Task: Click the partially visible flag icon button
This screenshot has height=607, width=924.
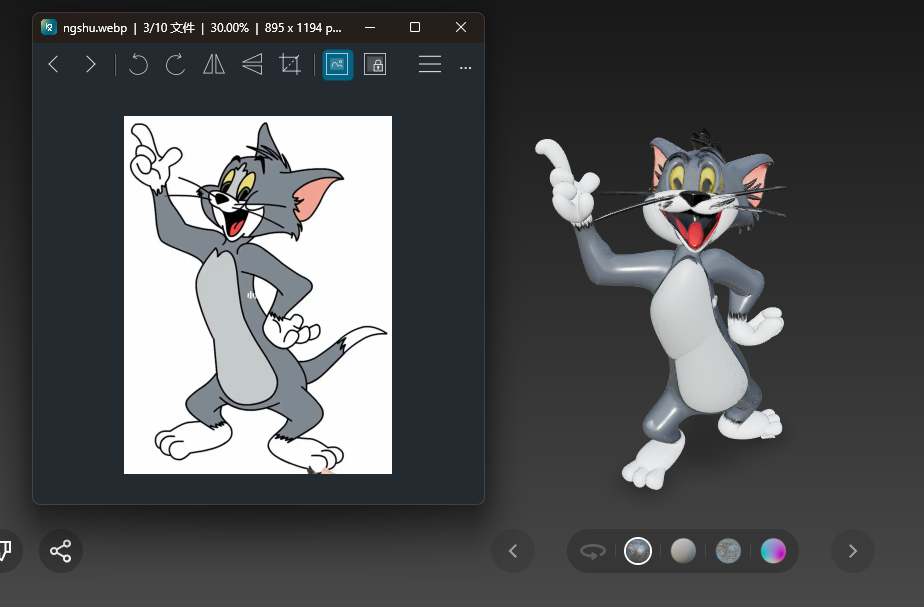Action: [6, 551]
